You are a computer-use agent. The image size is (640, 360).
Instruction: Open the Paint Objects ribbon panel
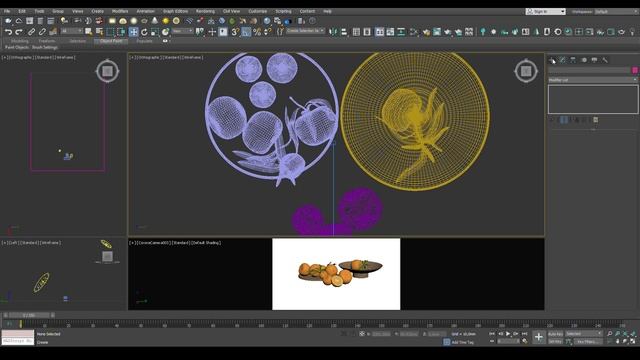(x=17, y=47)
